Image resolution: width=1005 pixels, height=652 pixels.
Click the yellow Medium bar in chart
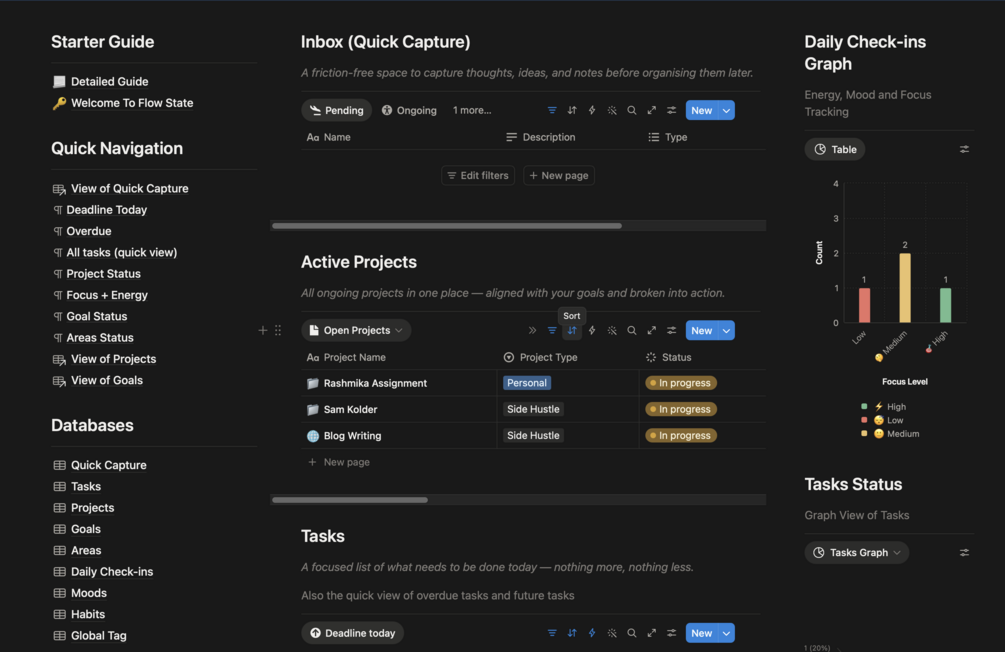904,288
